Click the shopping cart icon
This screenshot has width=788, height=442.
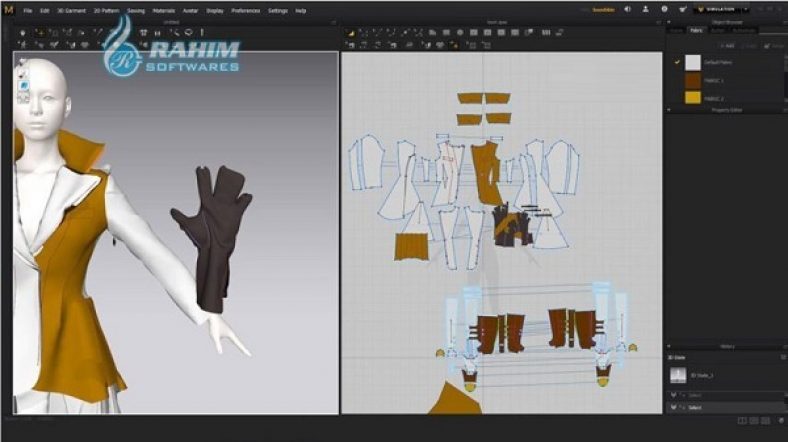coord(684,9)
